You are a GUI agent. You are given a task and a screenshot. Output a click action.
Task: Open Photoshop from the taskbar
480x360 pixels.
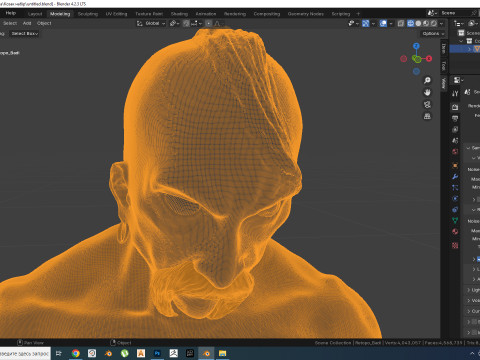157,353
